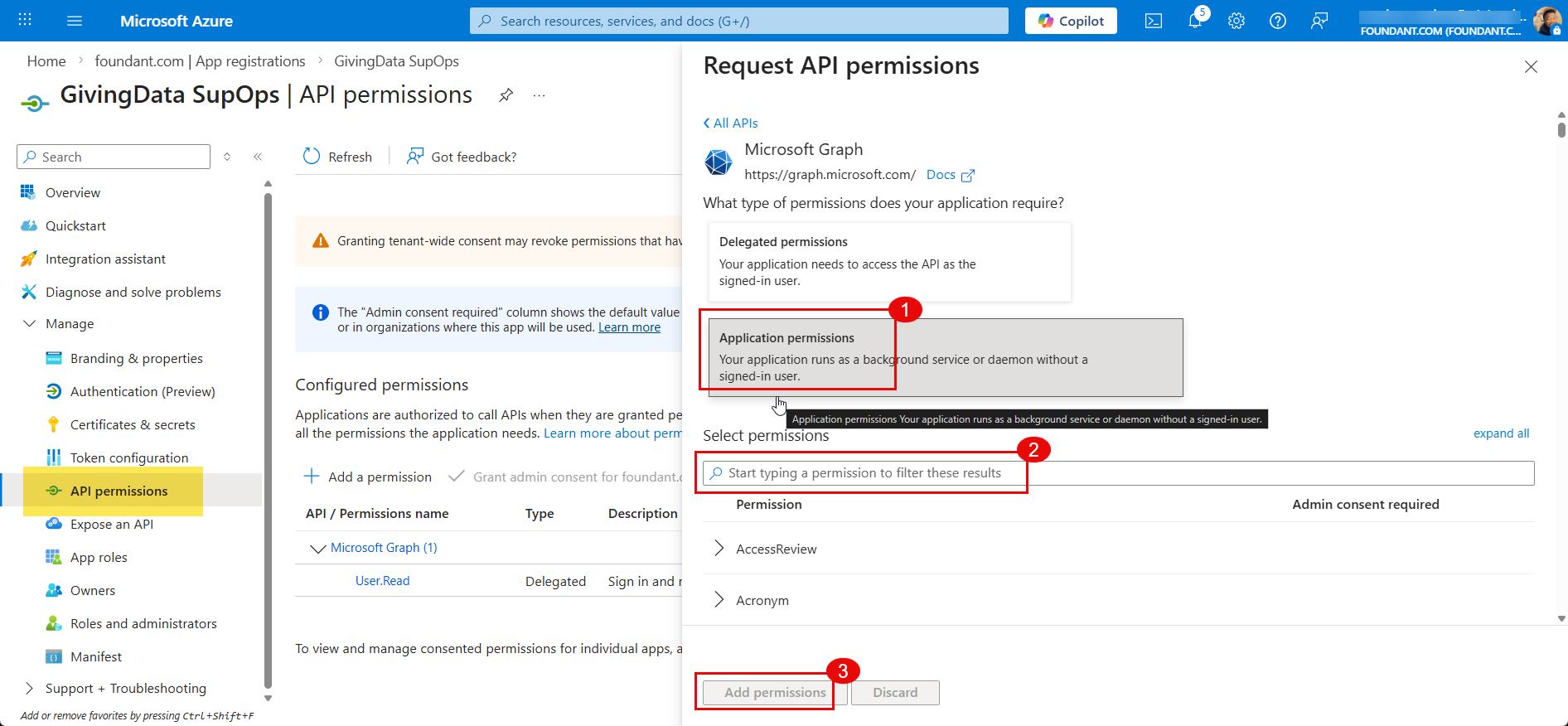
Task: Open portal settings gear
Action: (1236, 21)
